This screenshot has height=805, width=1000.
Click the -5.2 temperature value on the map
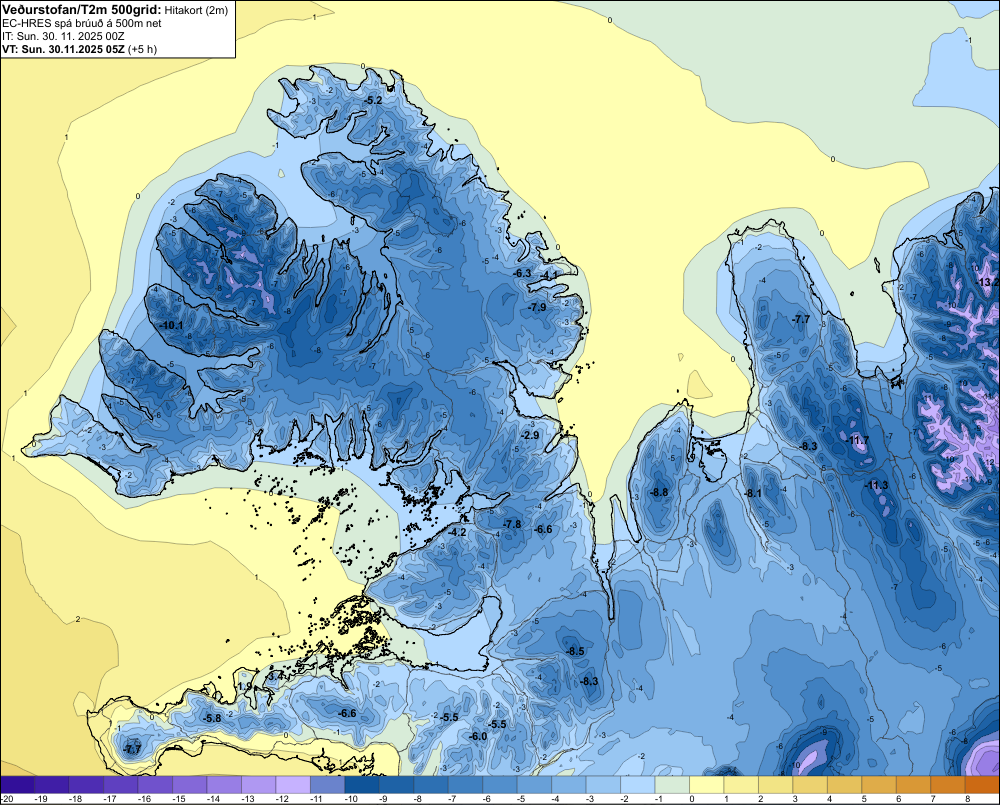[373, 101]
